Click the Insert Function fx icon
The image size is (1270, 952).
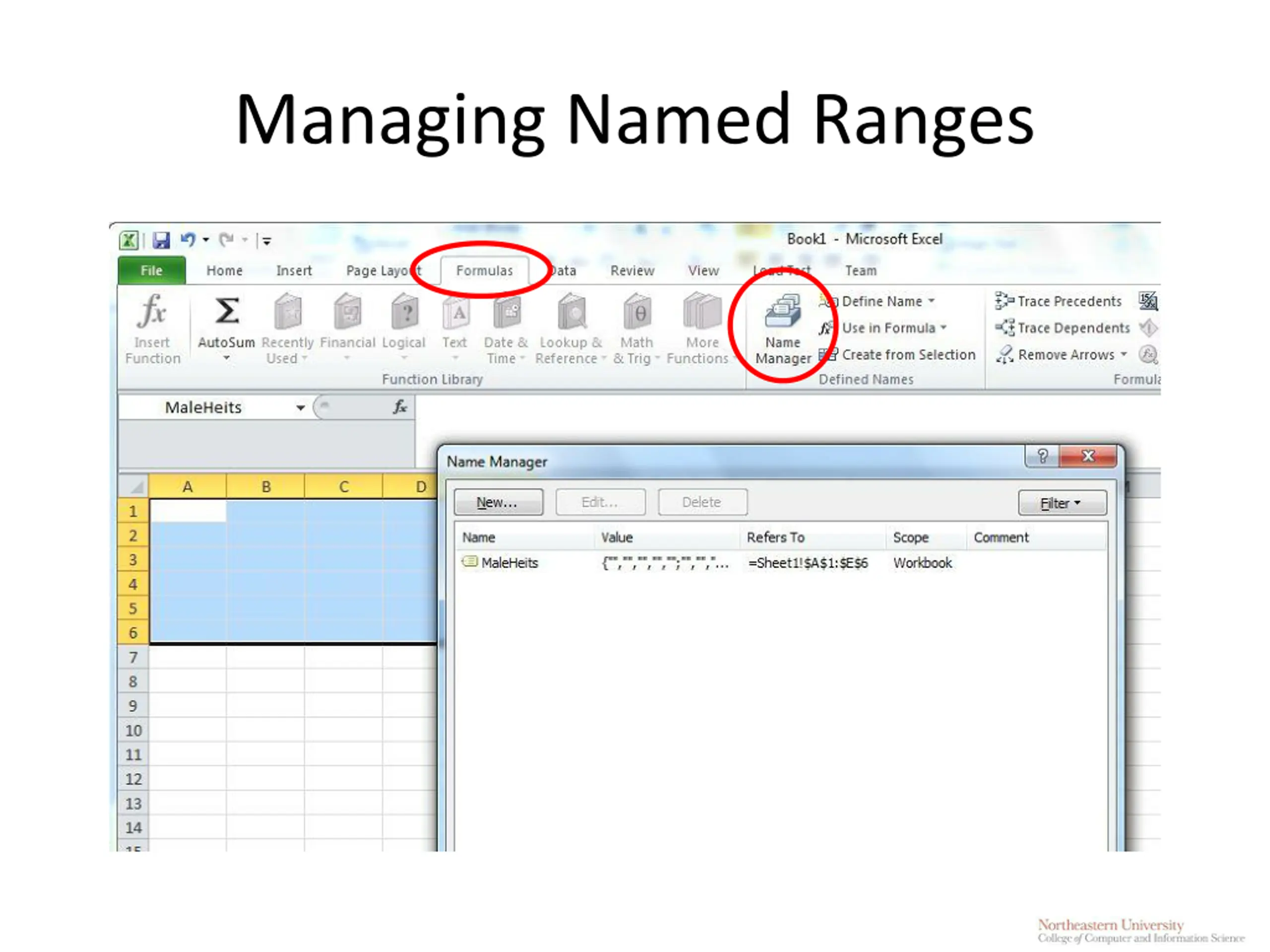152,311
